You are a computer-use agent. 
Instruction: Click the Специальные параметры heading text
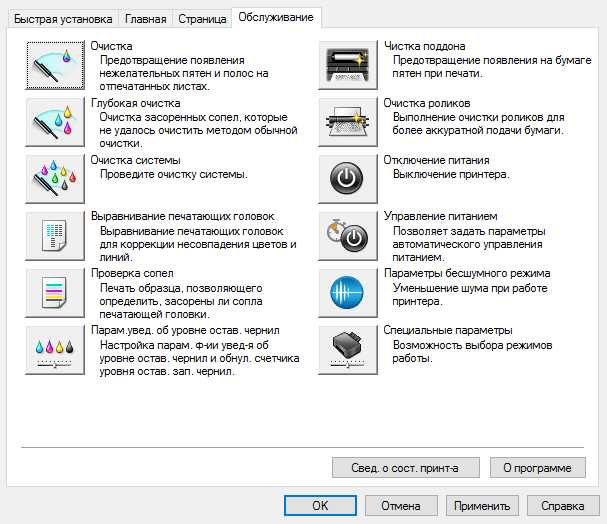(x=448, y=330)
